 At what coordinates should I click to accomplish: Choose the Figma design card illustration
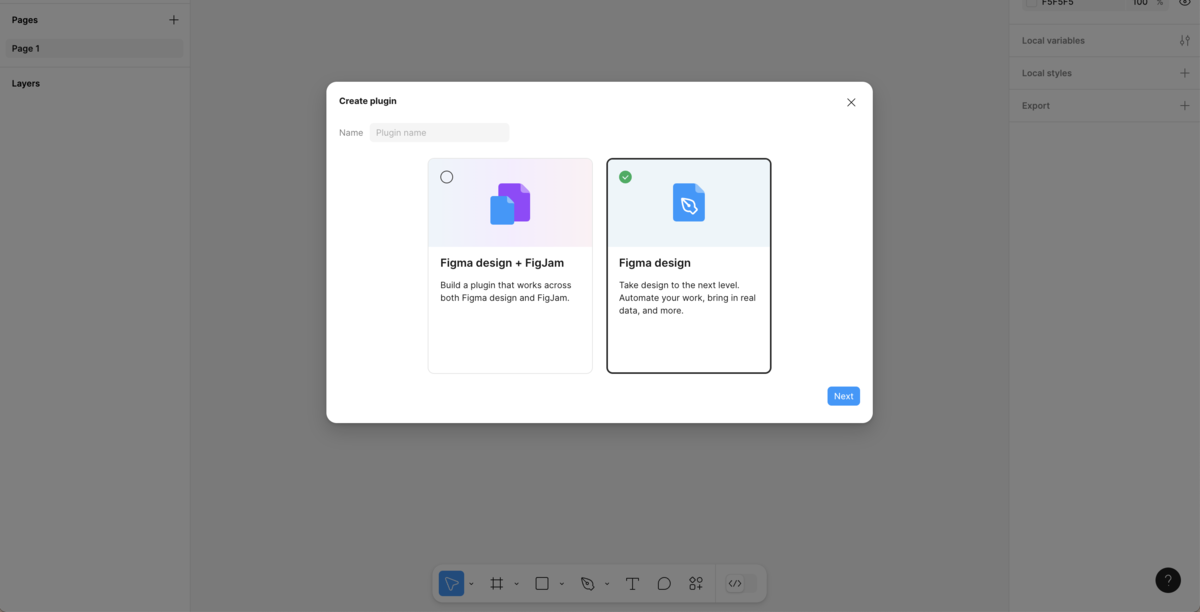(689, 203)
